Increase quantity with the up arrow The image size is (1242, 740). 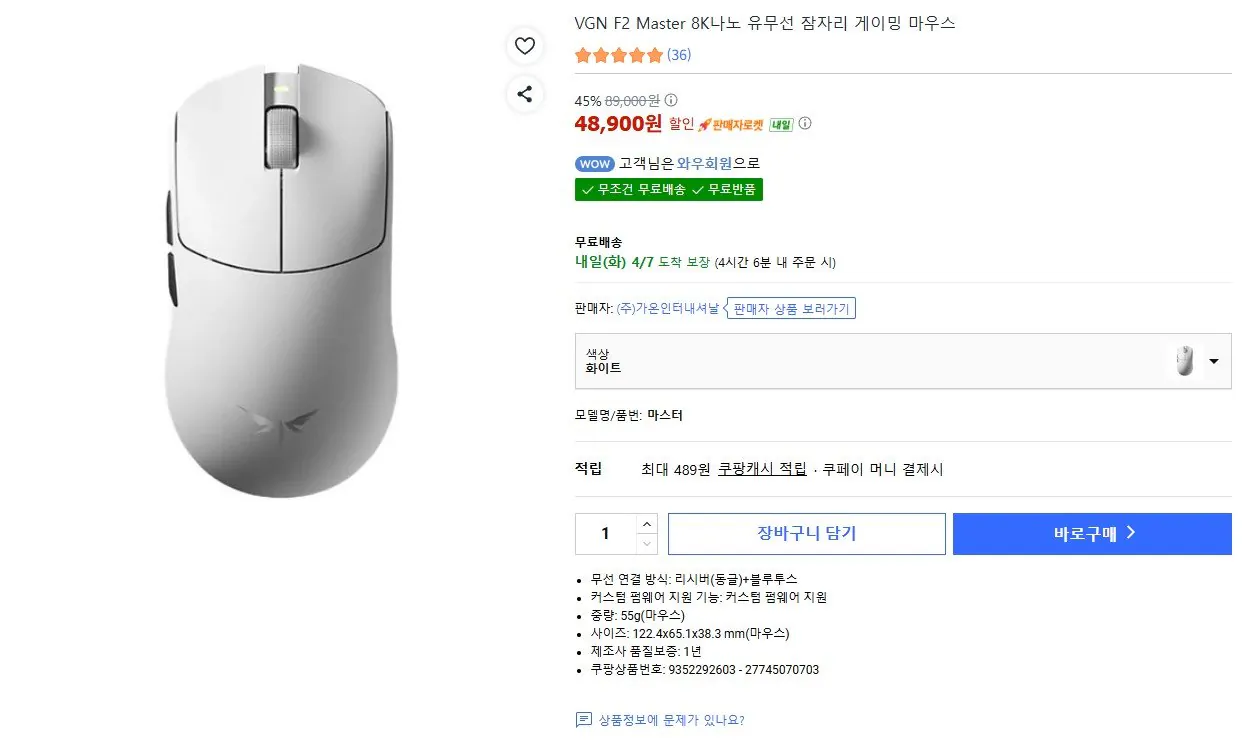click(x=647, y=524)
